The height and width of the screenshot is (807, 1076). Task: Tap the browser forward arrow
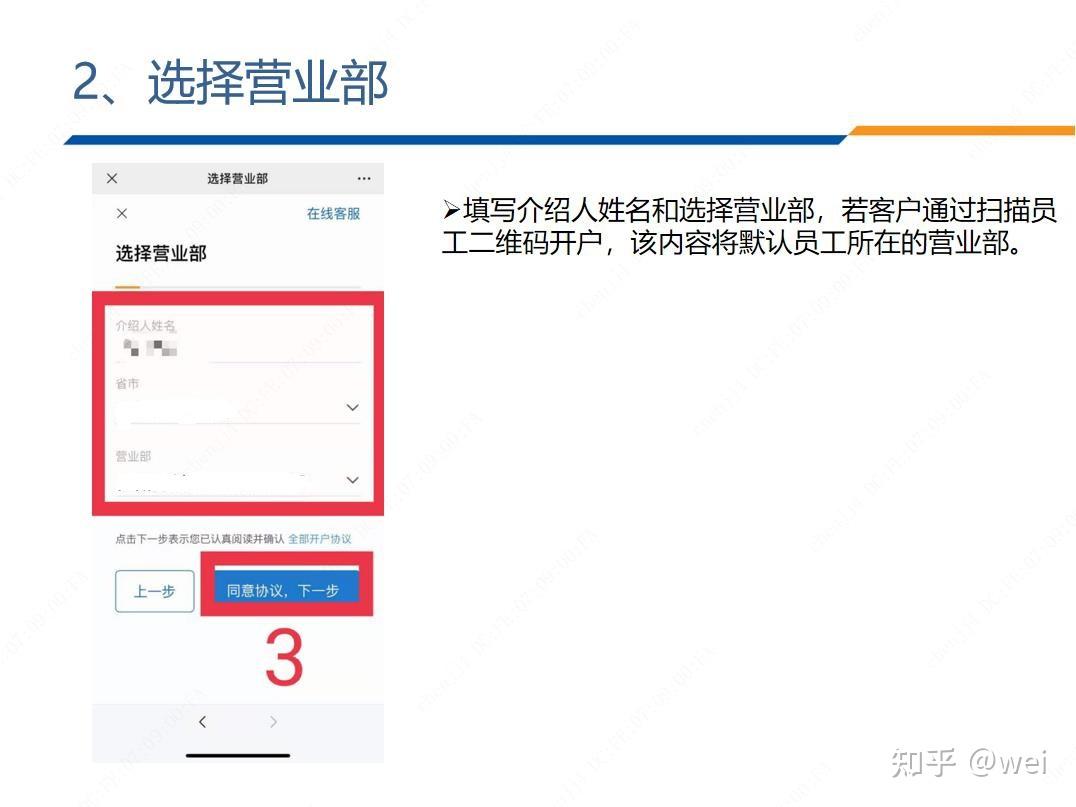pyautogui.click(x=273, y=722)
